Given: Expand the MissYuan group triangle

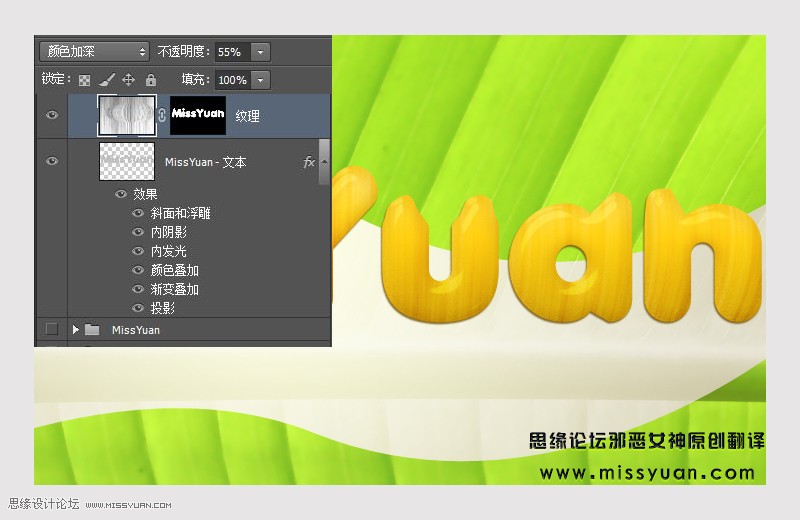Looking at the screenshot, I should tap(76, 330).
